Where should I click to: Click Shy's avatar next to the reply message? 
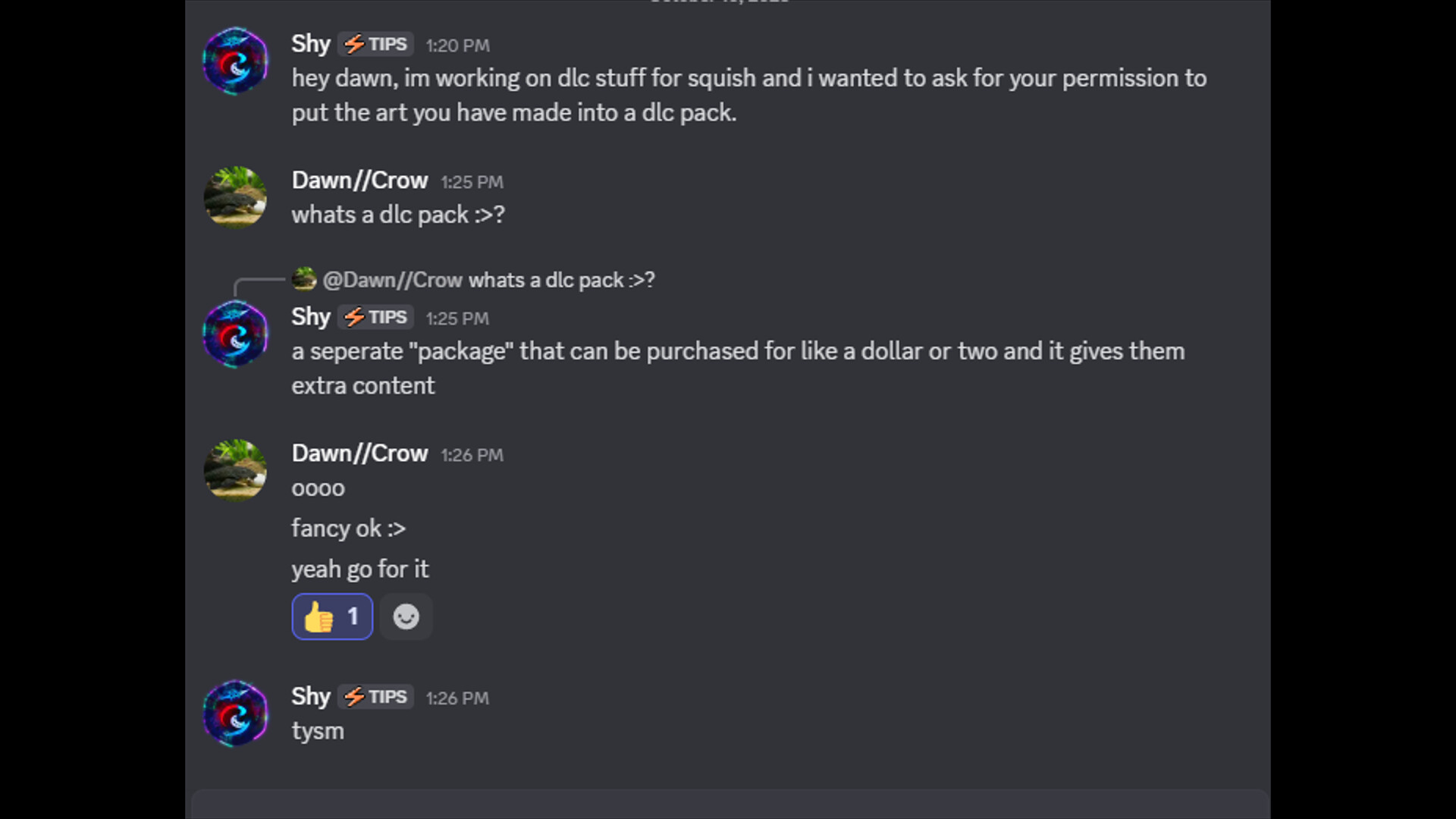pyautogui.click(x=235, y=334)
